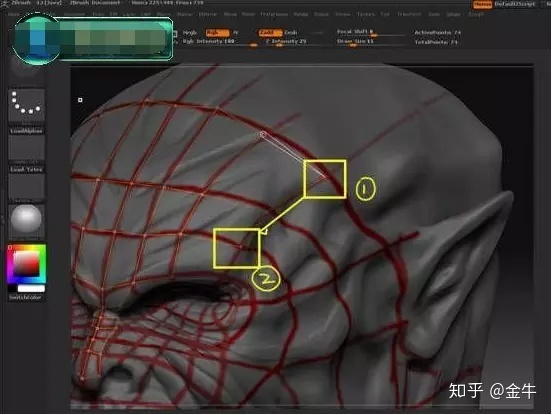Select the black secondary color swatch
Screen dimensions: 552x415
point(12,289)
